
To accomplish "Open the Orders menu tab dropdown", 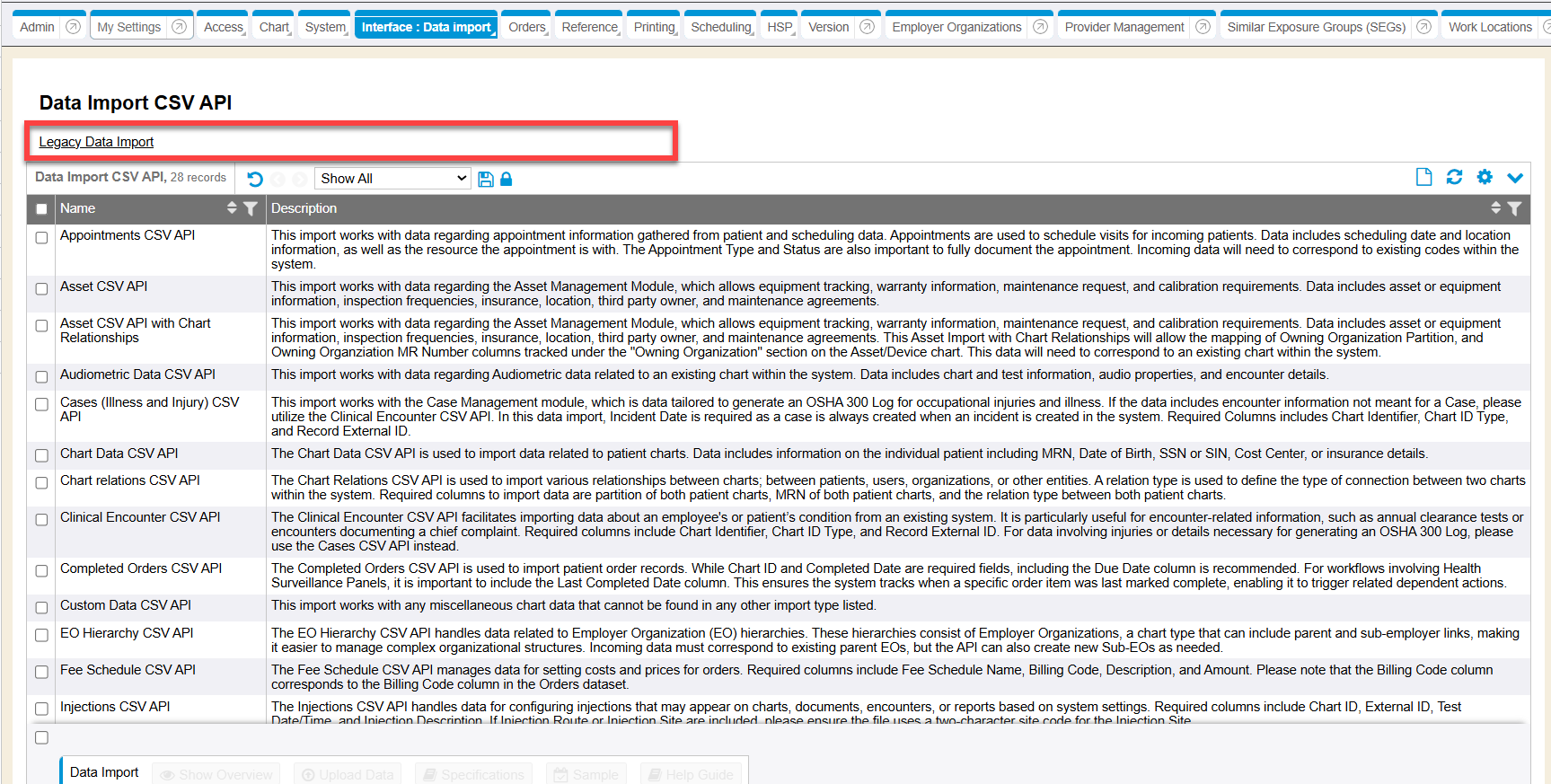I will coord(527,27).
